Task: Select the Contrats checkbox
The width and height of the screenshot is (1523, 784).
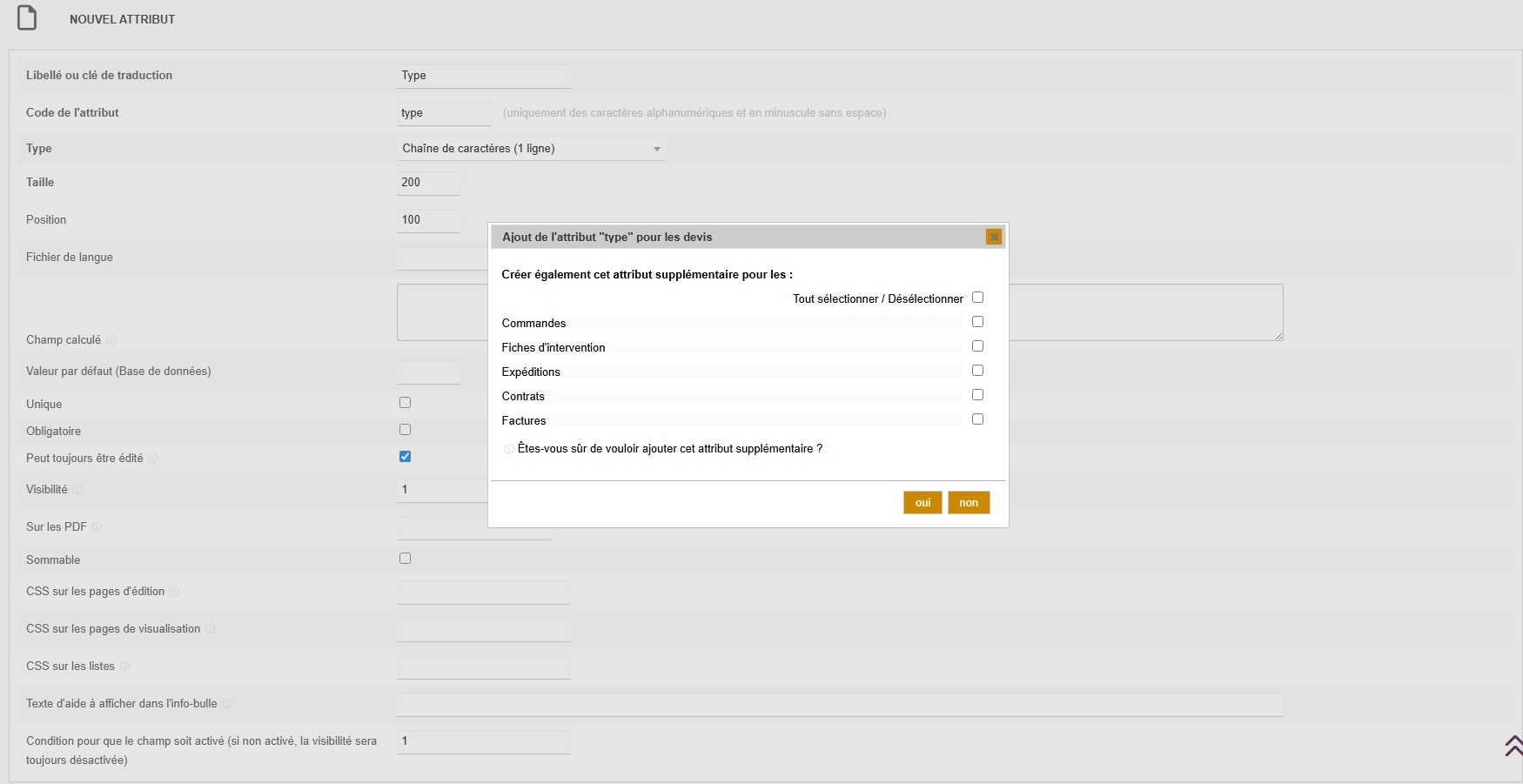Action: 977,395
